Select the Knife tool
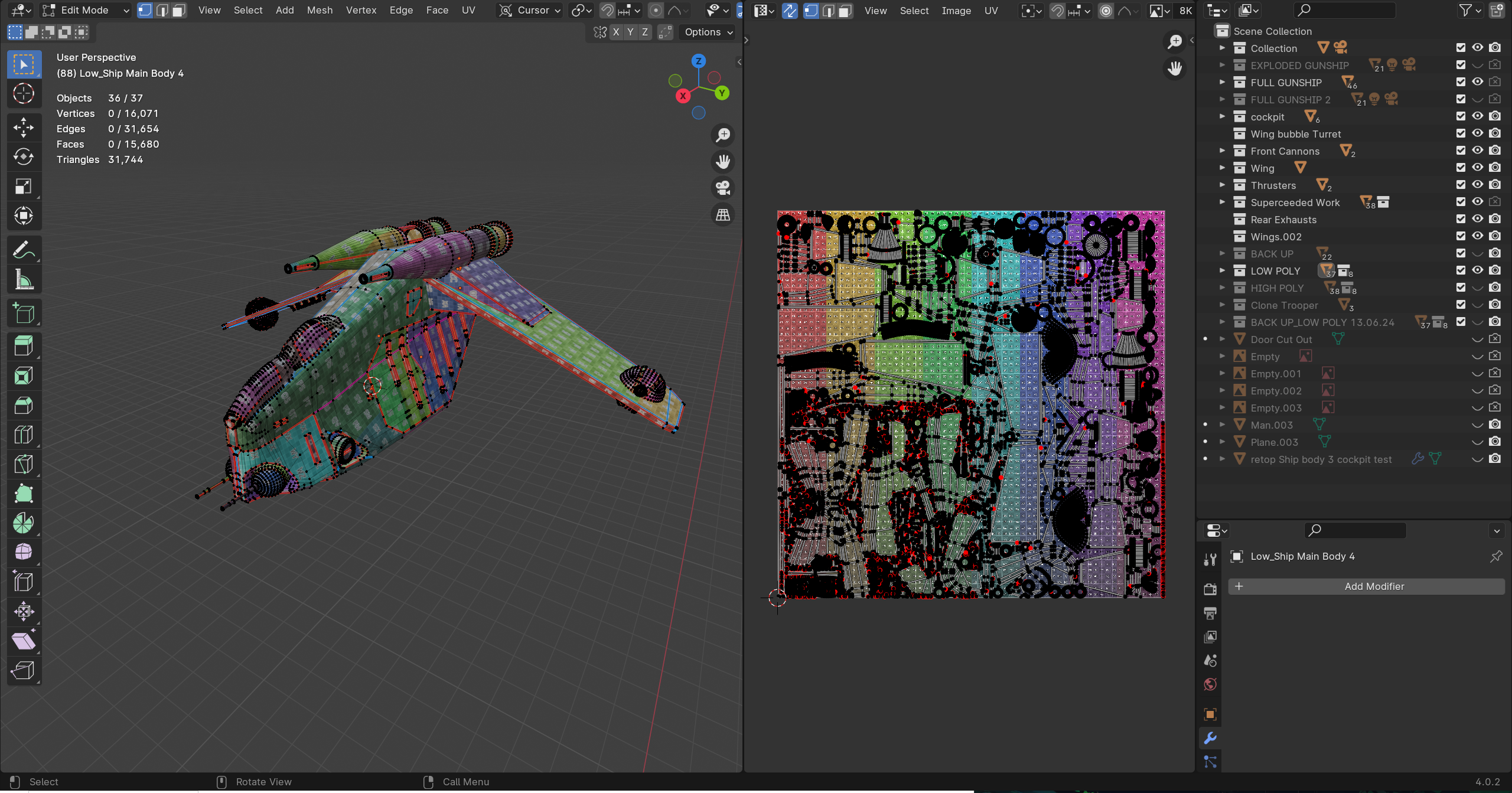1512x793 pixels. (24, 465)
